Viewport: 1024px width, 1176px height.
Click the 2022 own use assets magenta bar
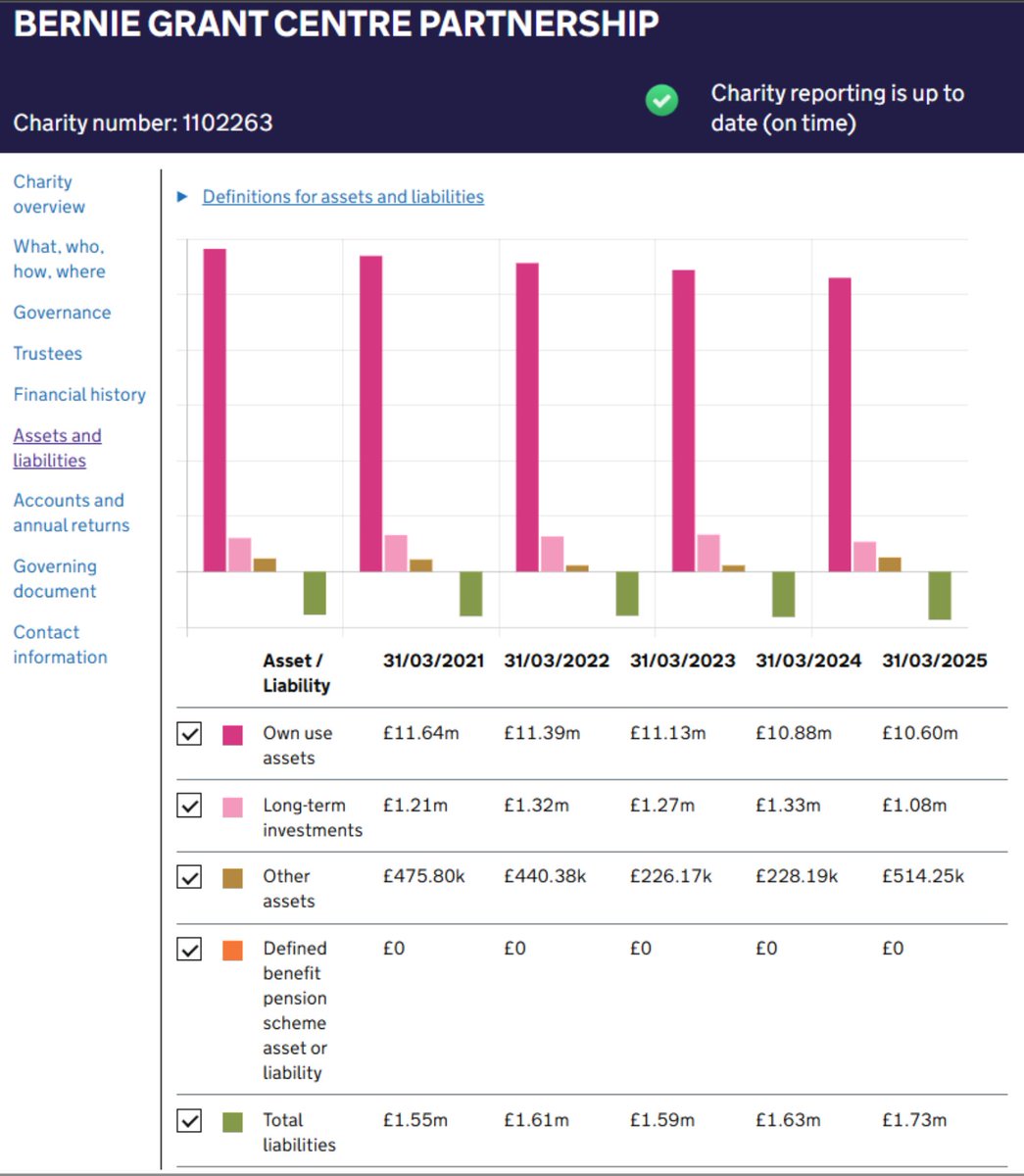coord(370,414)
